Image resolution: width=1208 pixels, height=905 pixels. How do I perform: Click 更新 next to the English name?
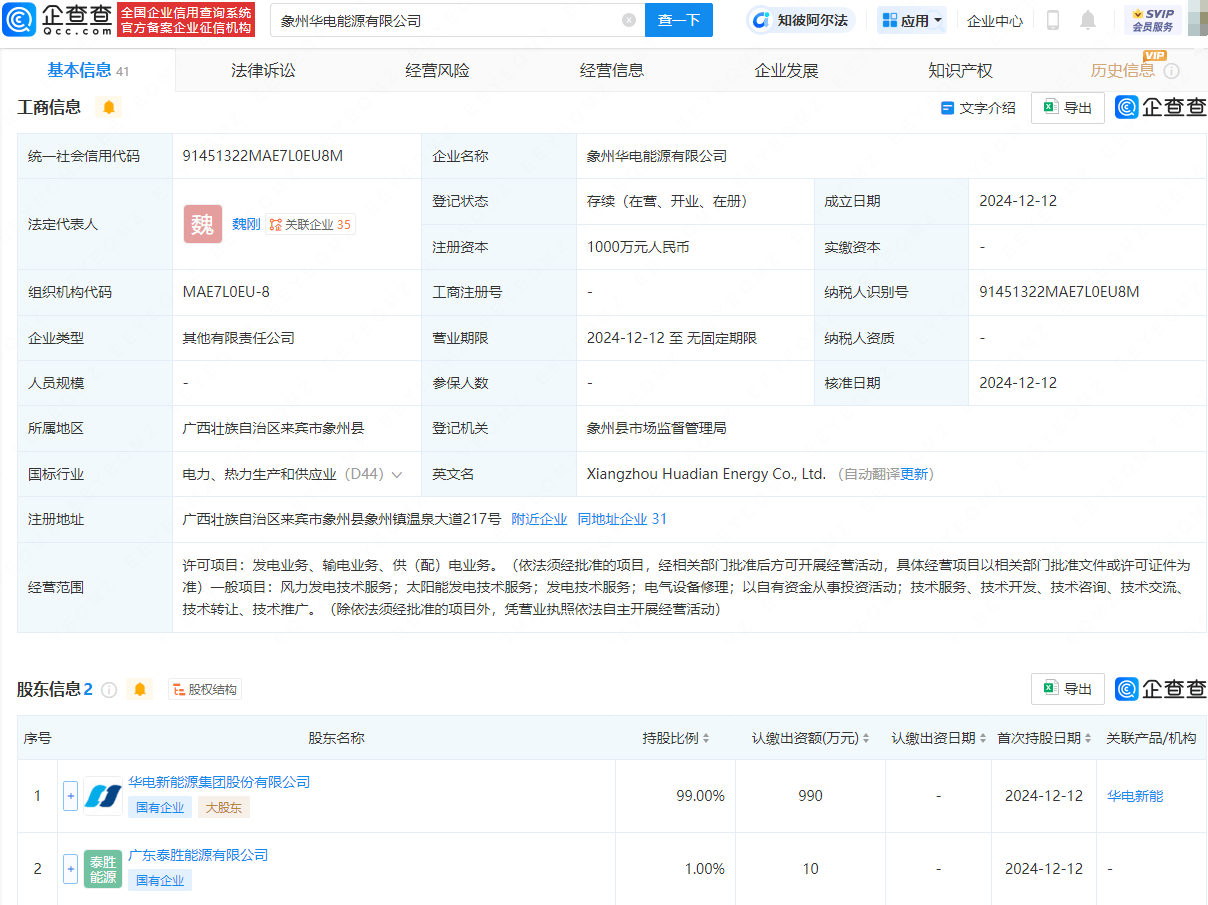[915, 474]
